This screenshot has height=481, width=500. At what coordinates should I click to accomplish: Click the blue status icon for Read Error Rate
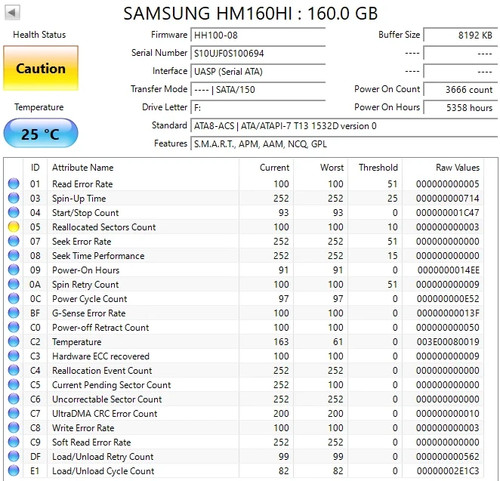coord(14,184)
